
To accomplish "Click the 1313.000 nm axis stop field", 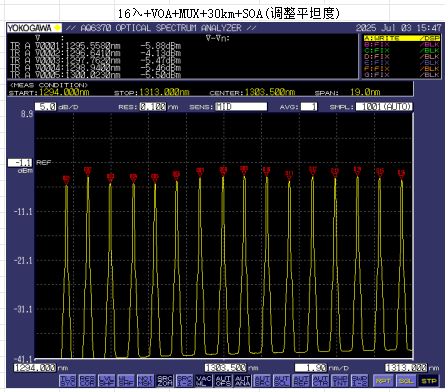I will coord(406,368).
